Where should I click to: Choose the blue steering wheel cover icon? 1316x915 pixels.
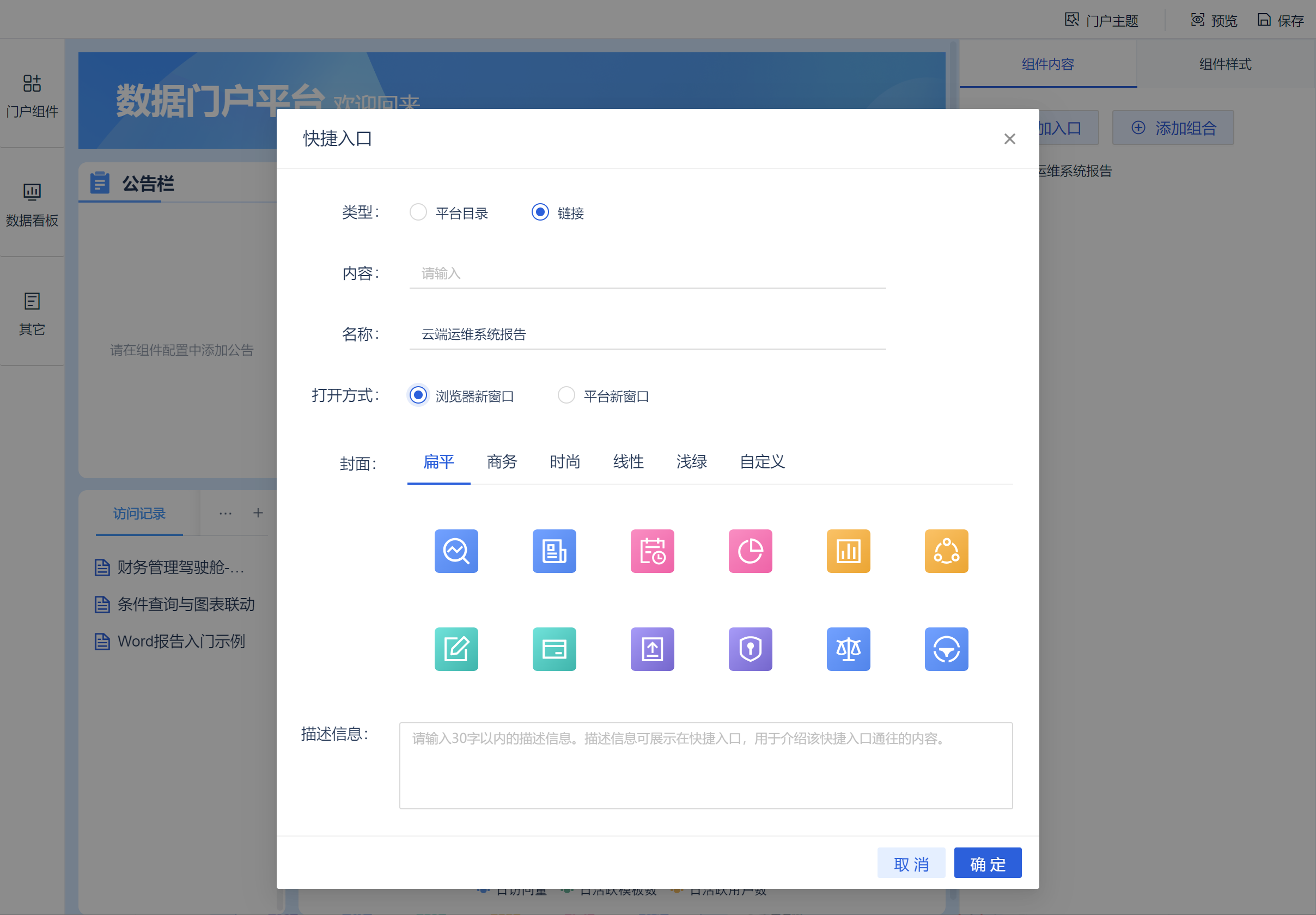click(x=946, y=649)
